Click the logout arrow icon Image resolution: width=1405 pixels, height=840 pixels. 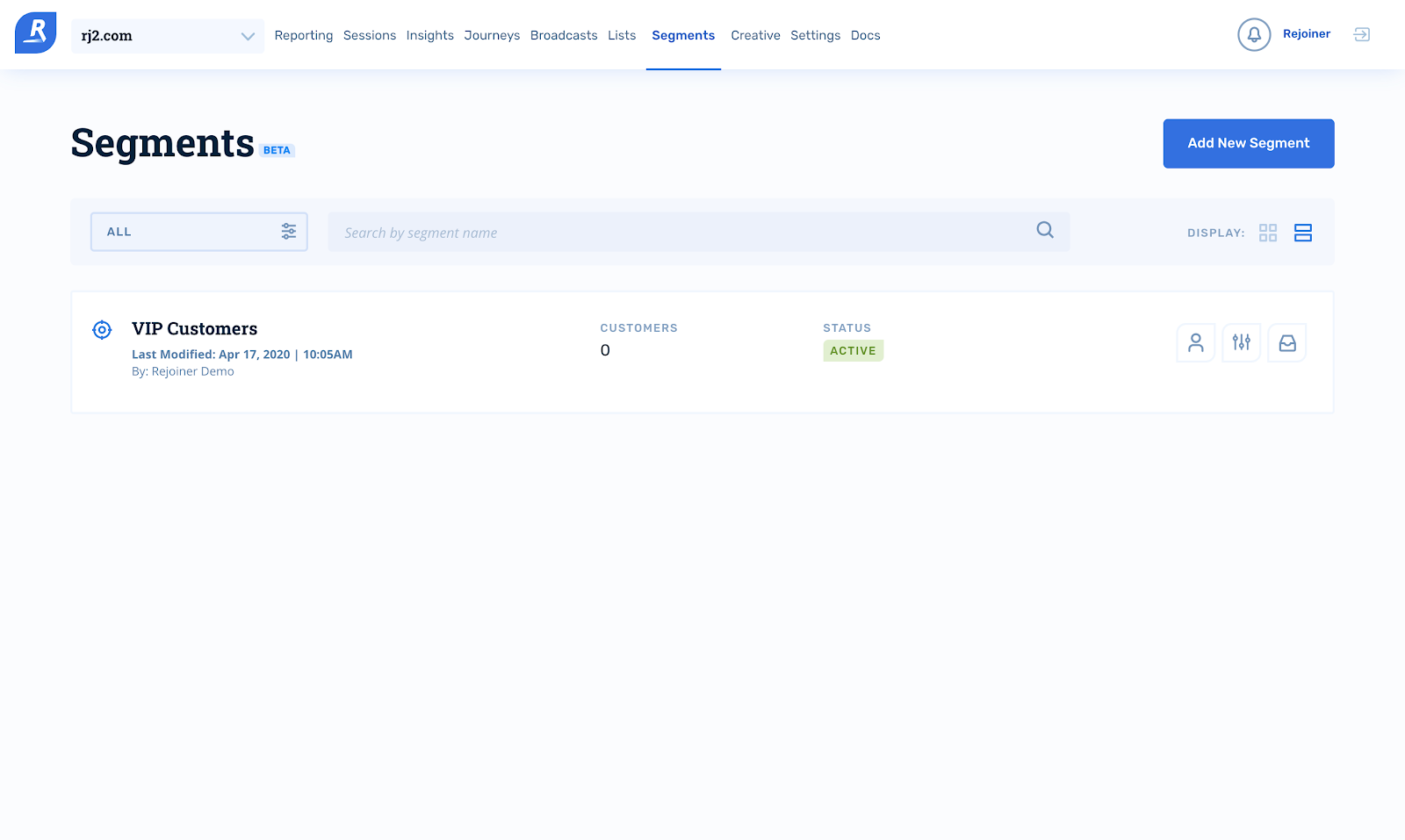point(1362,34)
